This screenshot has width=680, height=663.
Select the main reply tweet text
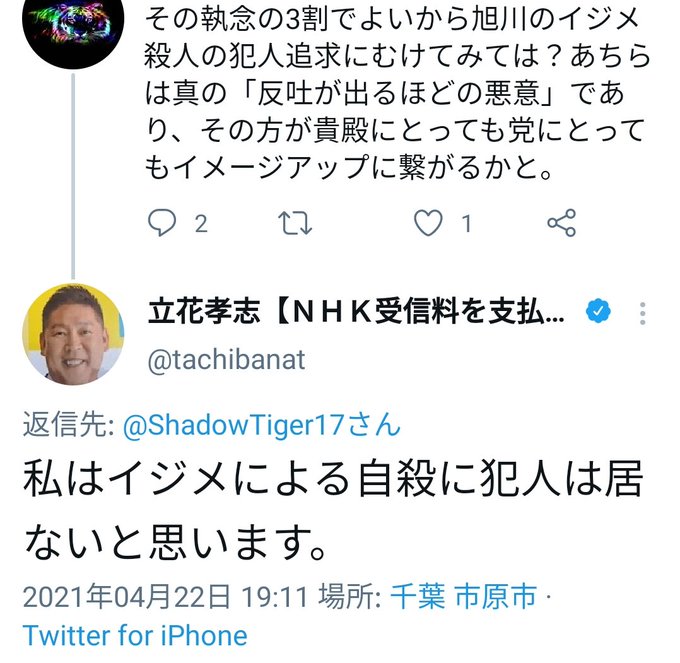click(333, 510)
